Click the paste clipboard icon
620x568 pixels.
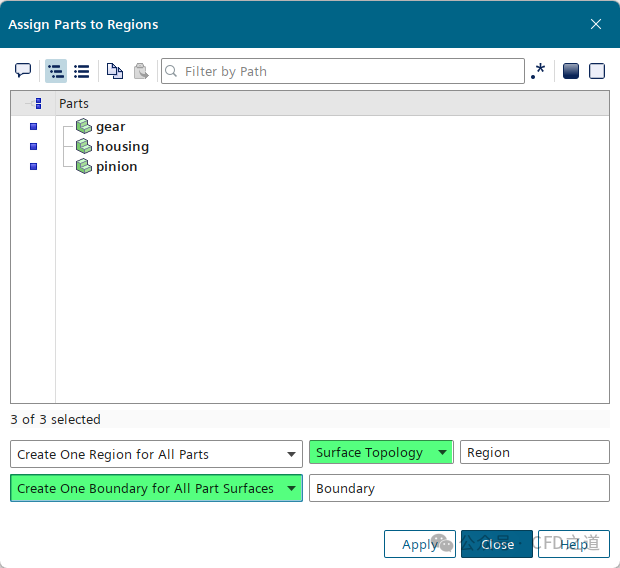point(141,71)
